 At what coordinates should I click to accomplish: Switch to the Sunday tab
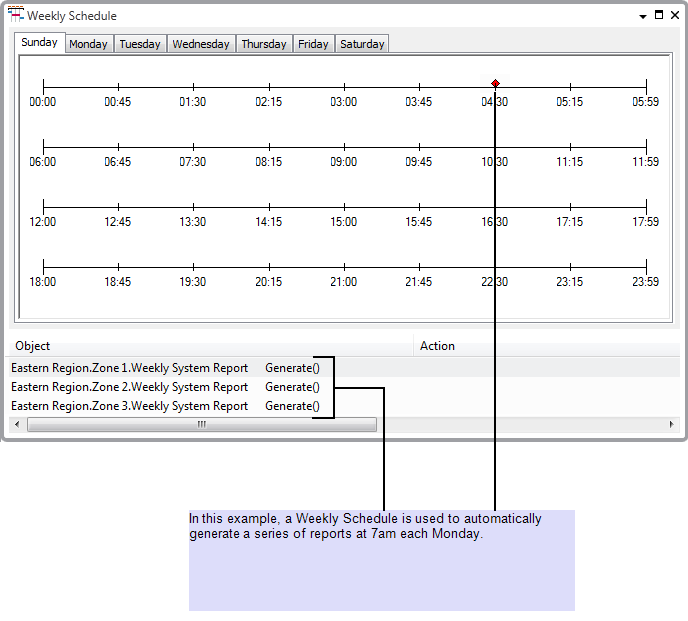[40, 43]
